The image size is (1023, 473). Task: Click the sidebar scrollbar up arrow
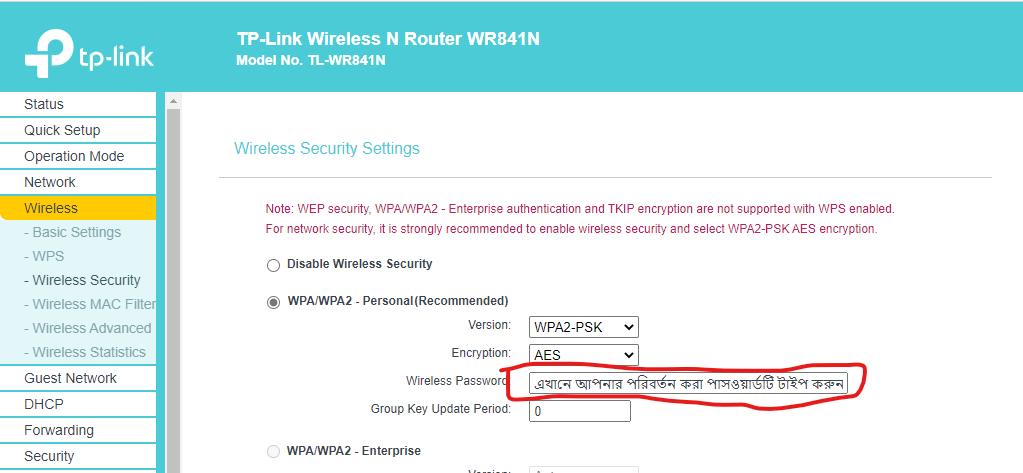[x=172, y=102]
